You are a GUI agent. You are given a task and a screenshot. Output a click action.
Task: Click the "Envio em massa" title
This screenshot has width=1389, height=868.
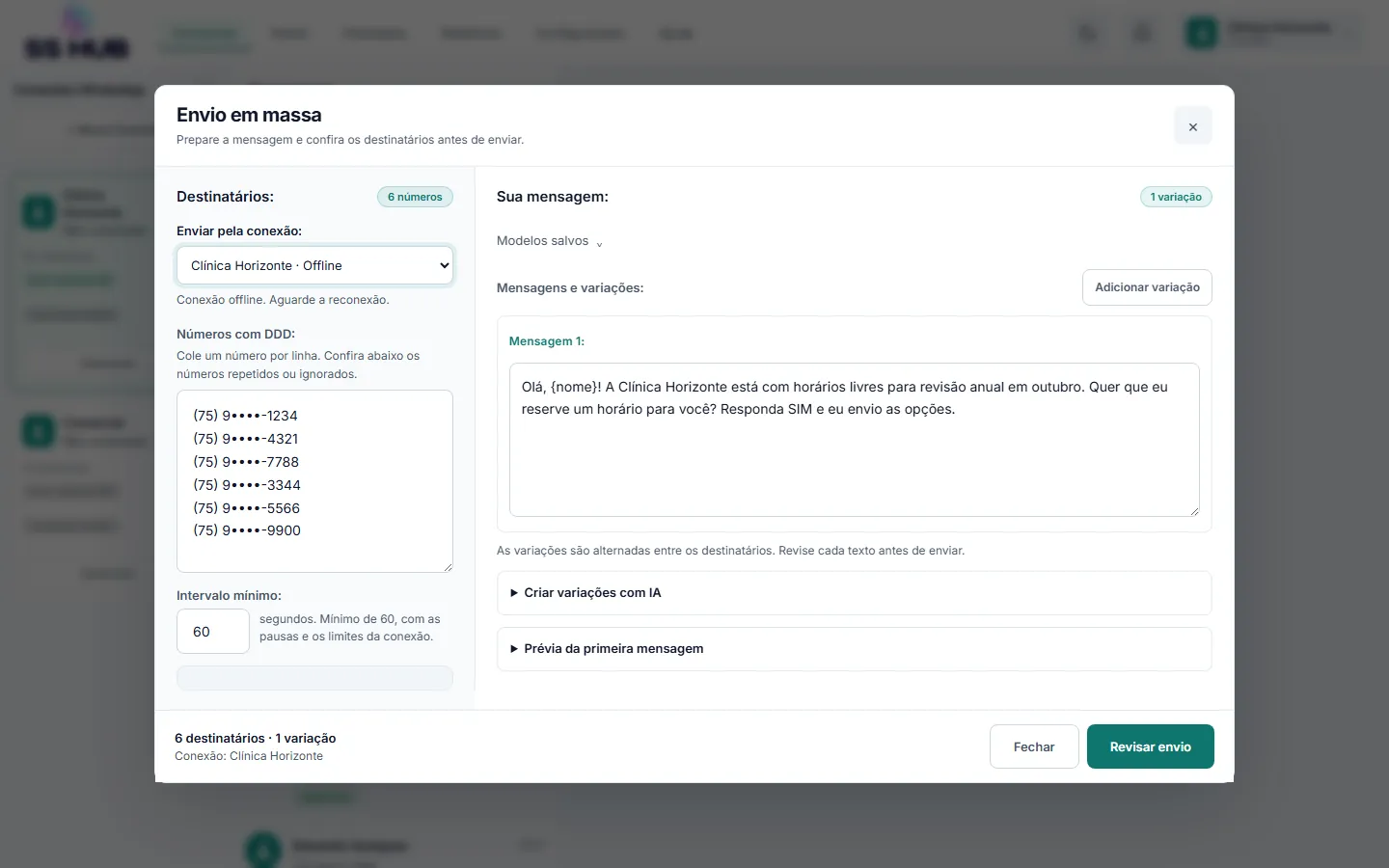pyautogui.click(x=249, y=115)
